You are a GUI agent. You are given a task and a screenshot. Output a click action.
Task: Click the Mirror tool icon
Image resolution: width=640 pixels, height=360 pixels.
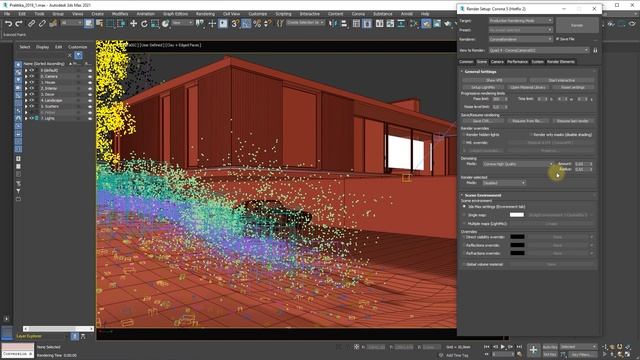point(333,24)
